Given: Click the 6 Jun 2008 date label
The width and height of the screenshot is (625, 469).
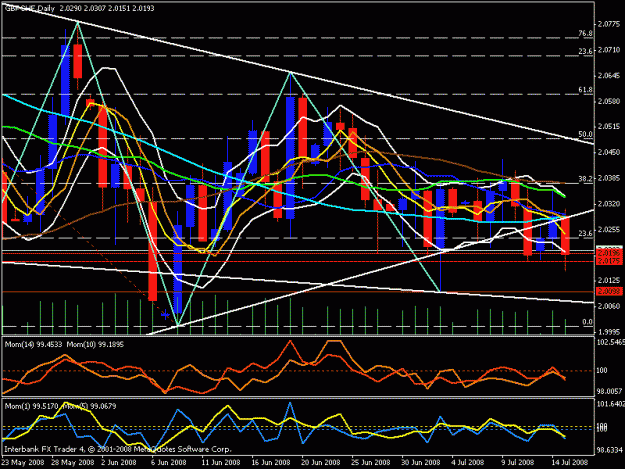Looking at the screenshot, I should coord(168,462).
